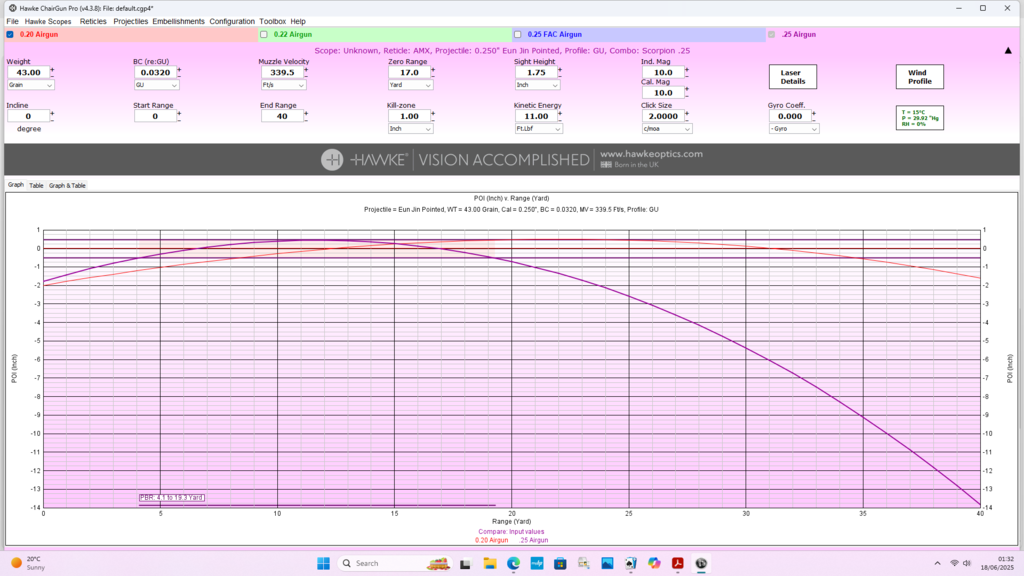
Task: Click the Kill-zone field 1.00
Action: [409, 116]
